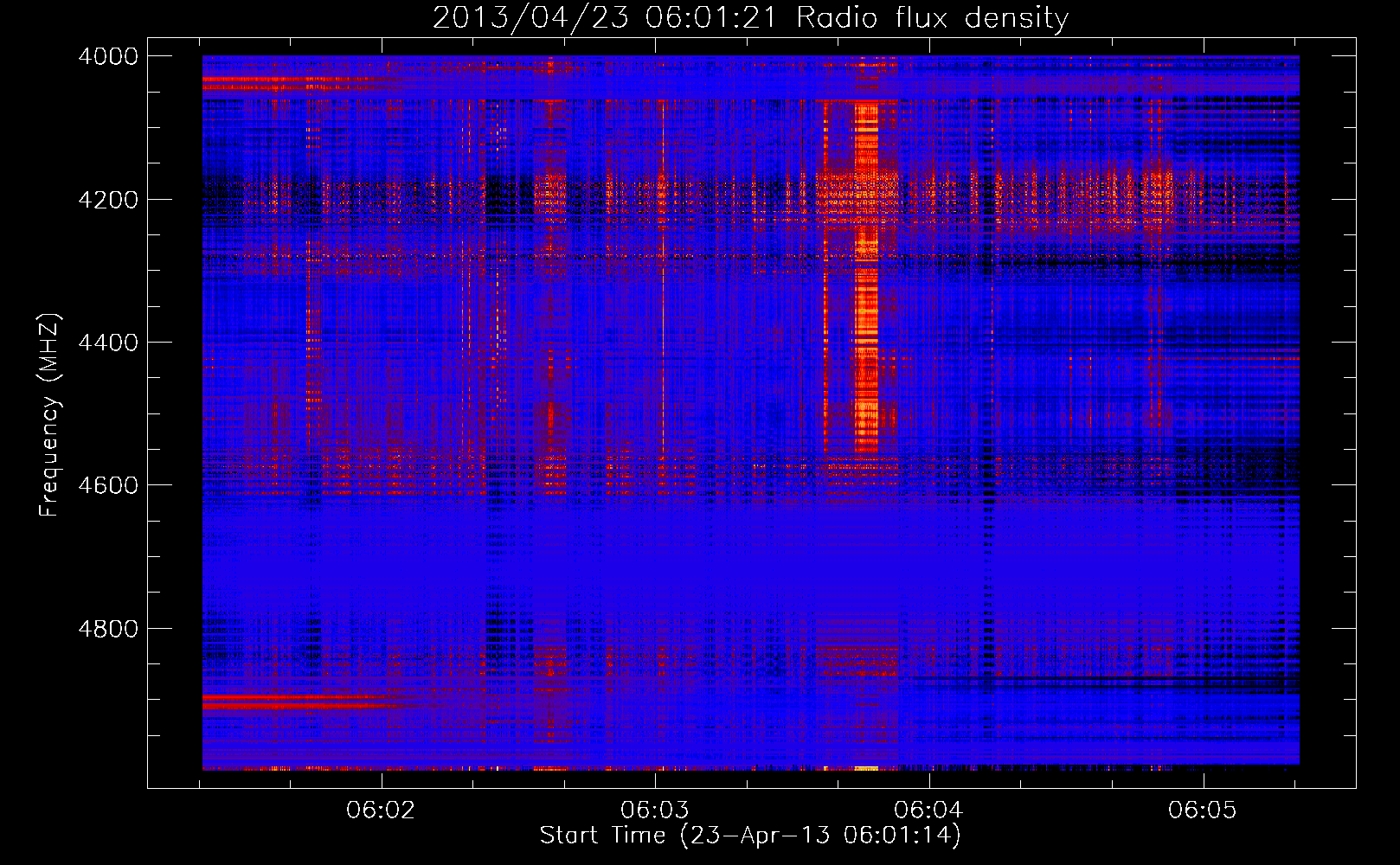Image resolution: width=1400 pixels, height=865 pixels.
Task: Click the plot title "2013/04/23 06:01:21 Radio flux density"
Action: click(750, 18)
